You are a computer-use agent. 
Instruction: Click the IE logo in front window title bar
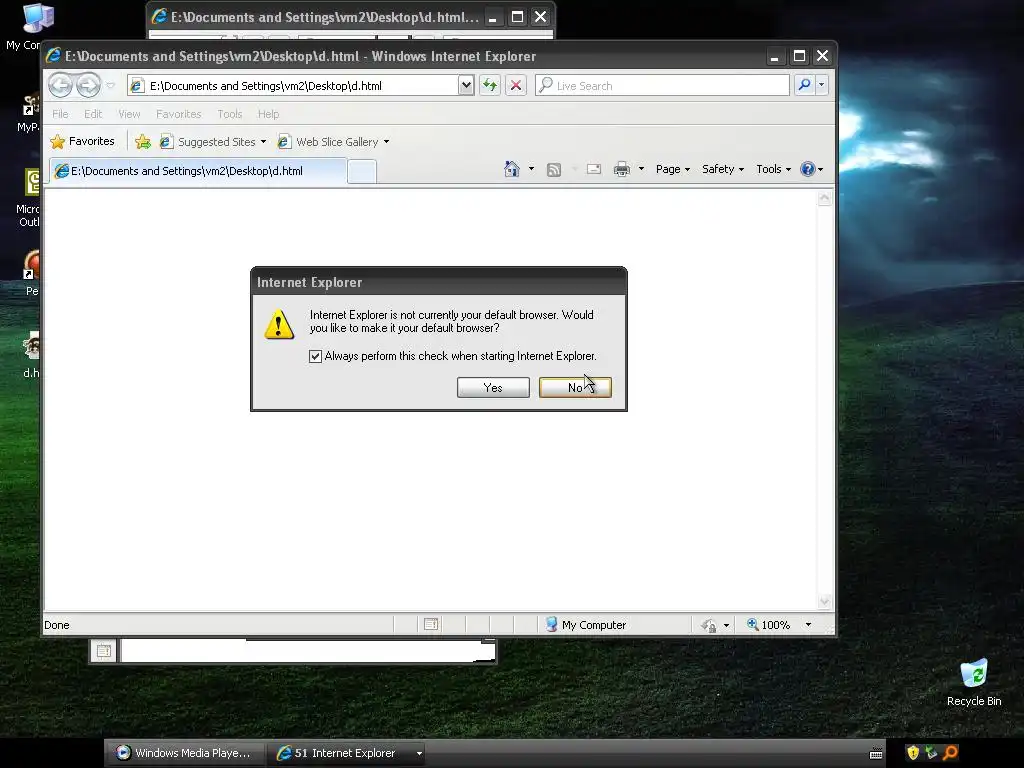point(54,56)
